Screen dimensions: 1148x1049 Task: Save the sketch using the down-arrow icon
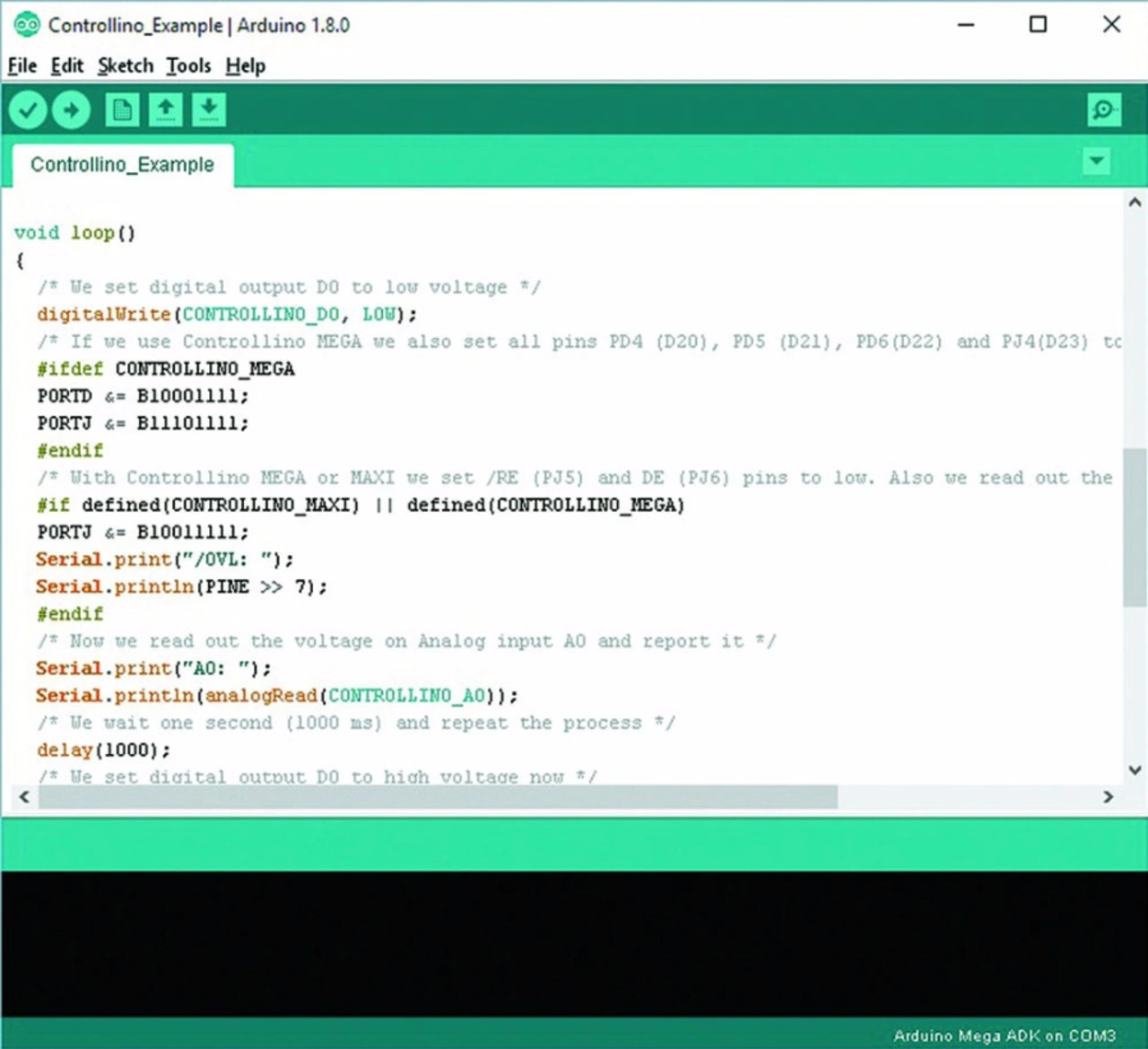click(x=208, y=110)
